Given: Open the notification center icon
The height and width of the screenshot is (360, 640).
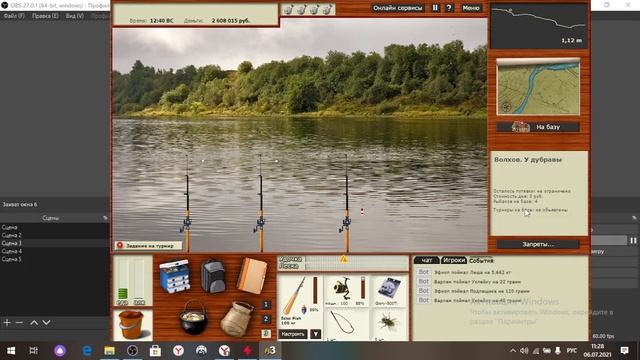Looking at the screenshot, I should [x=624, y=350].
